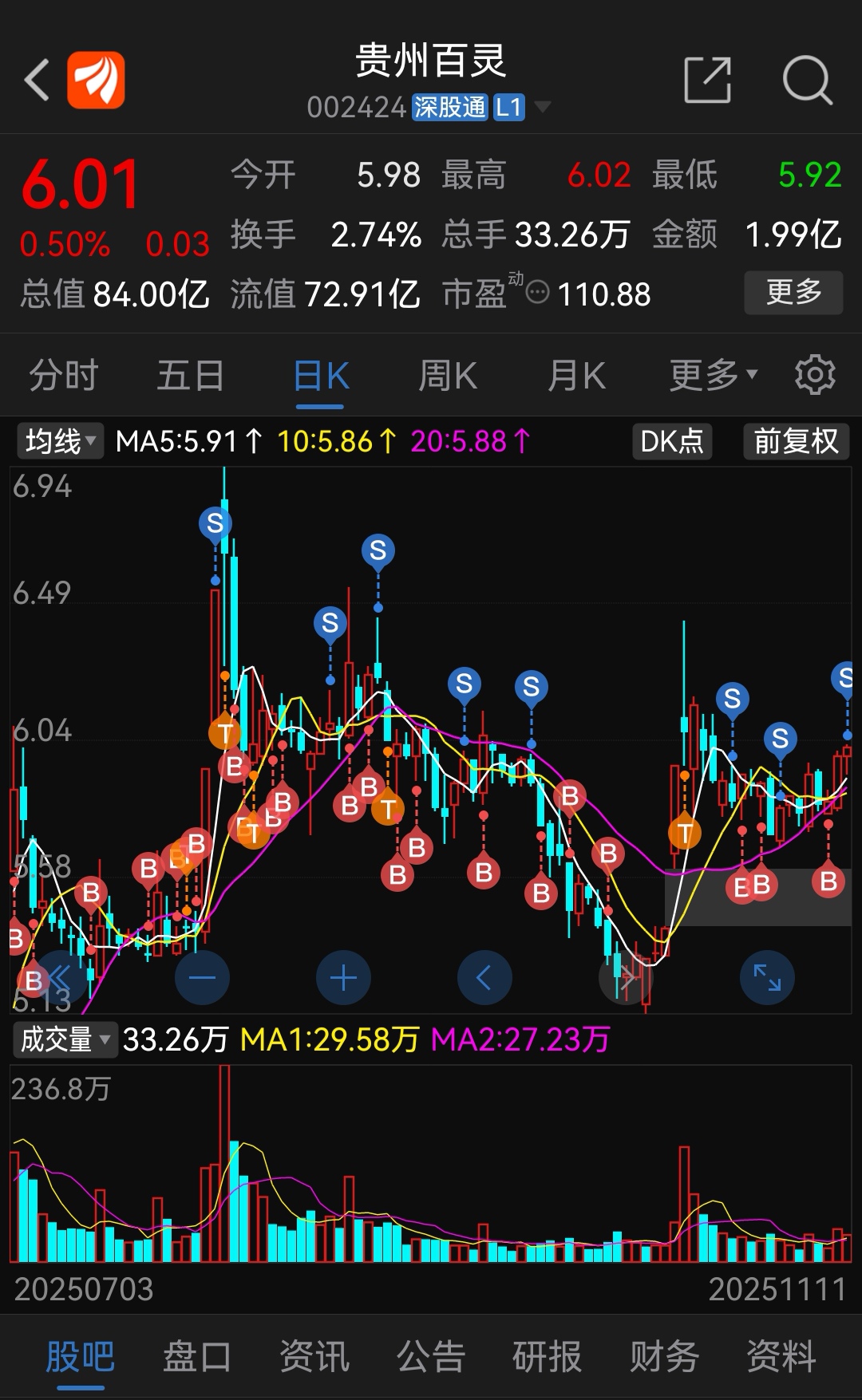Tap the MA2:27.23万 volume average value
Viewport: 862px width, 1400px height.
pos(520,1039)
